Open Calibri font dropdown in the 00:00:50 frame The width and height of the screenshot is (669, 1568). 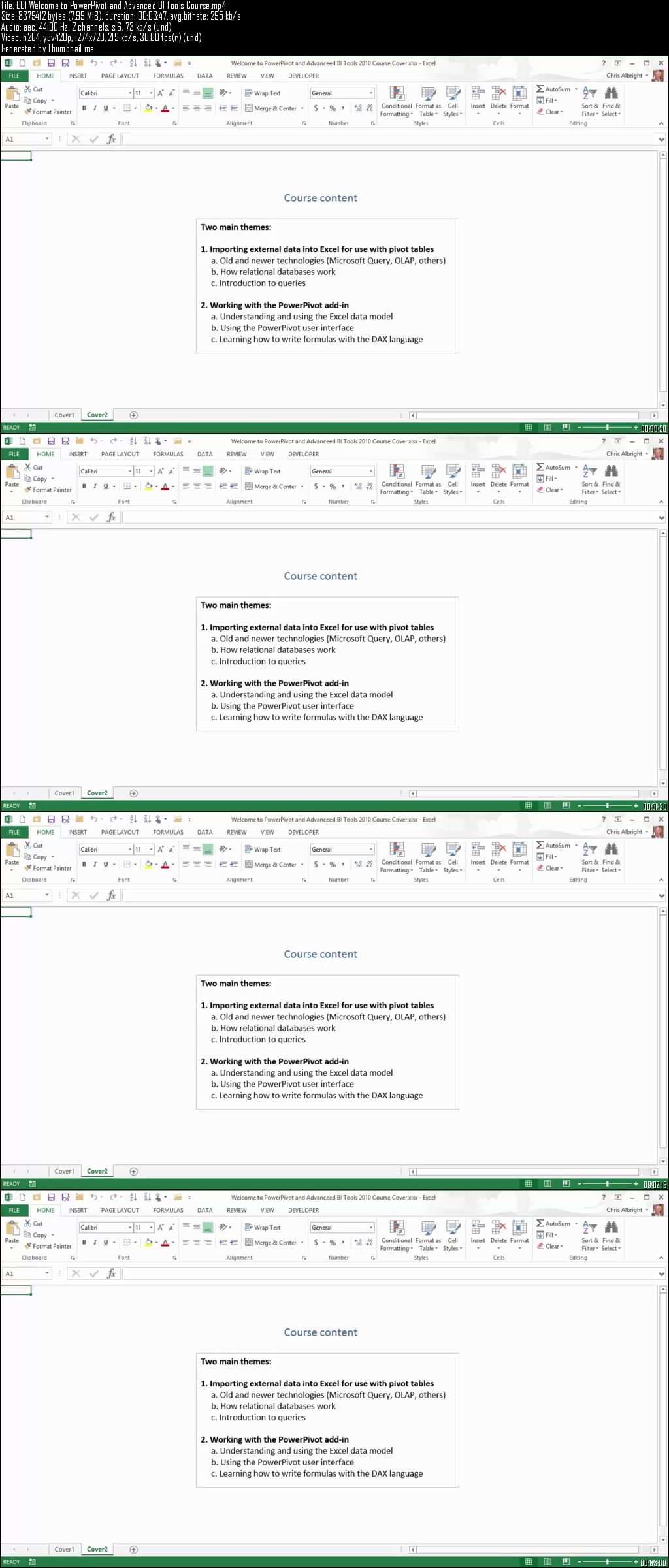129,93
